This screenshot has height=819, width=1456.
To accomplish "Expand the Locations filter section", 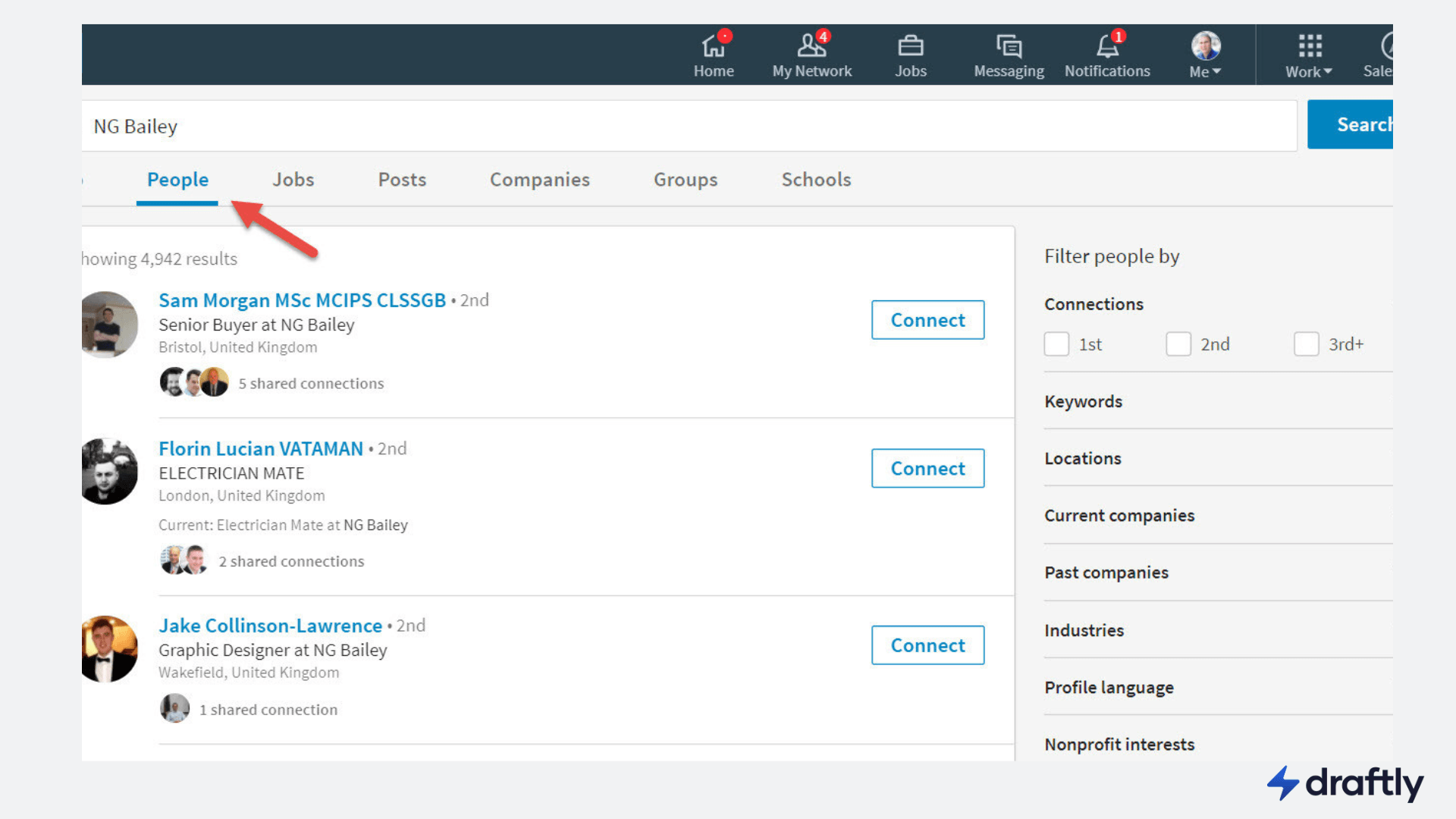I will tap(1082, 459).
